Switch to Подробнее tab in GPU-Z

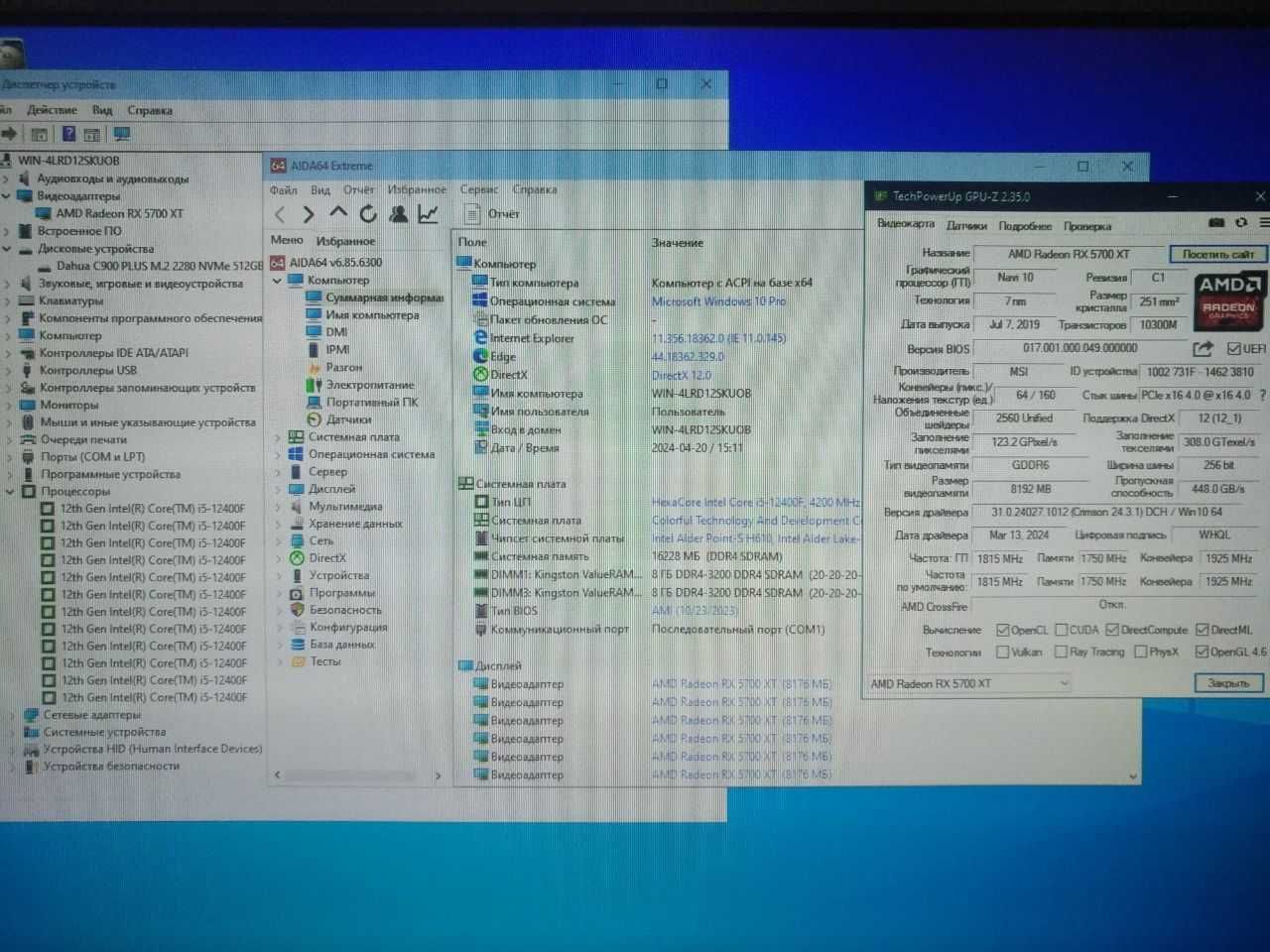[1025, 225]
